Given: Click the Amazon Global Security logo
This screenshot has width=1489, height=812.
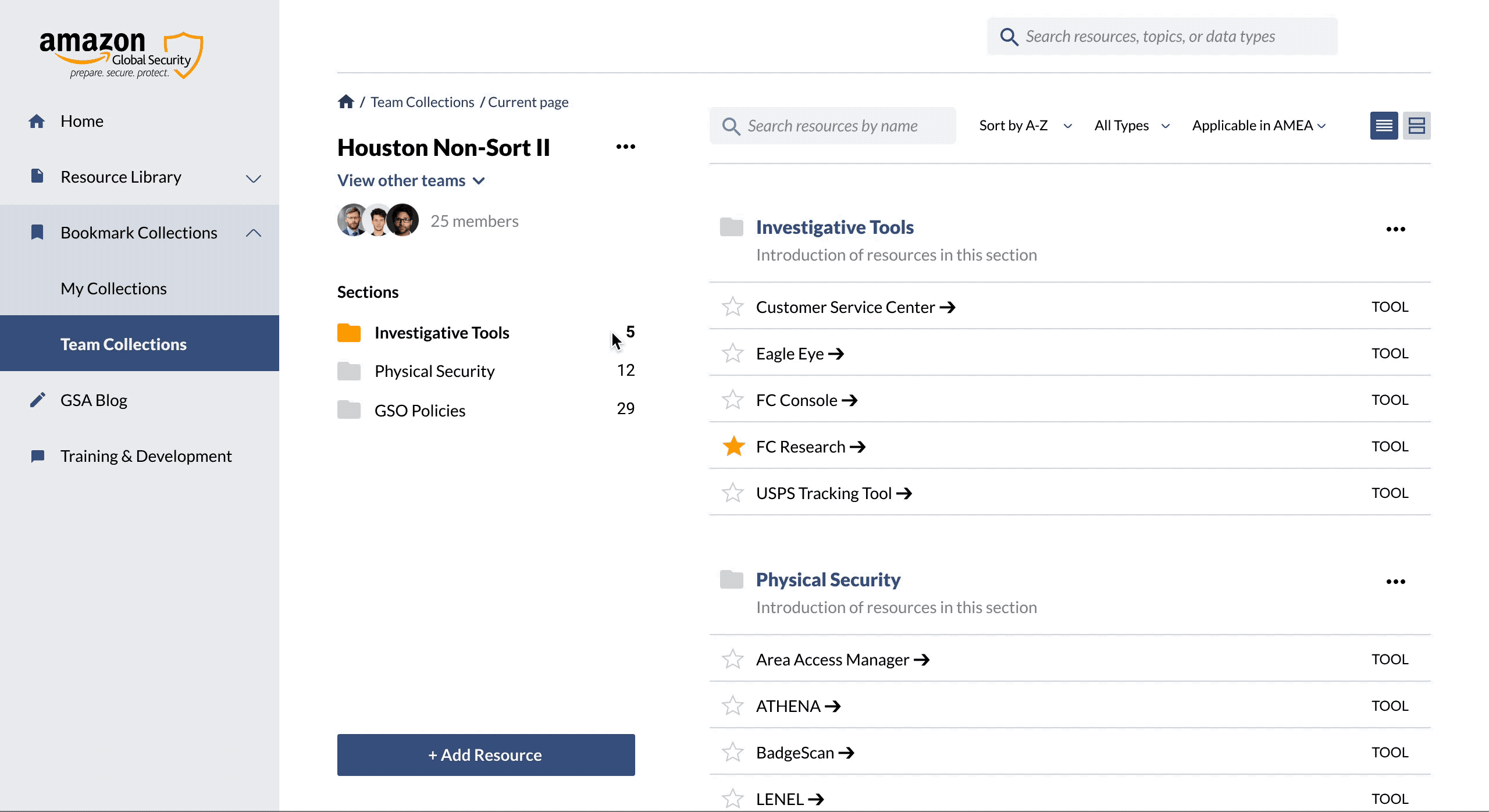Looking at the screenshot, I should tap(121, 55).
